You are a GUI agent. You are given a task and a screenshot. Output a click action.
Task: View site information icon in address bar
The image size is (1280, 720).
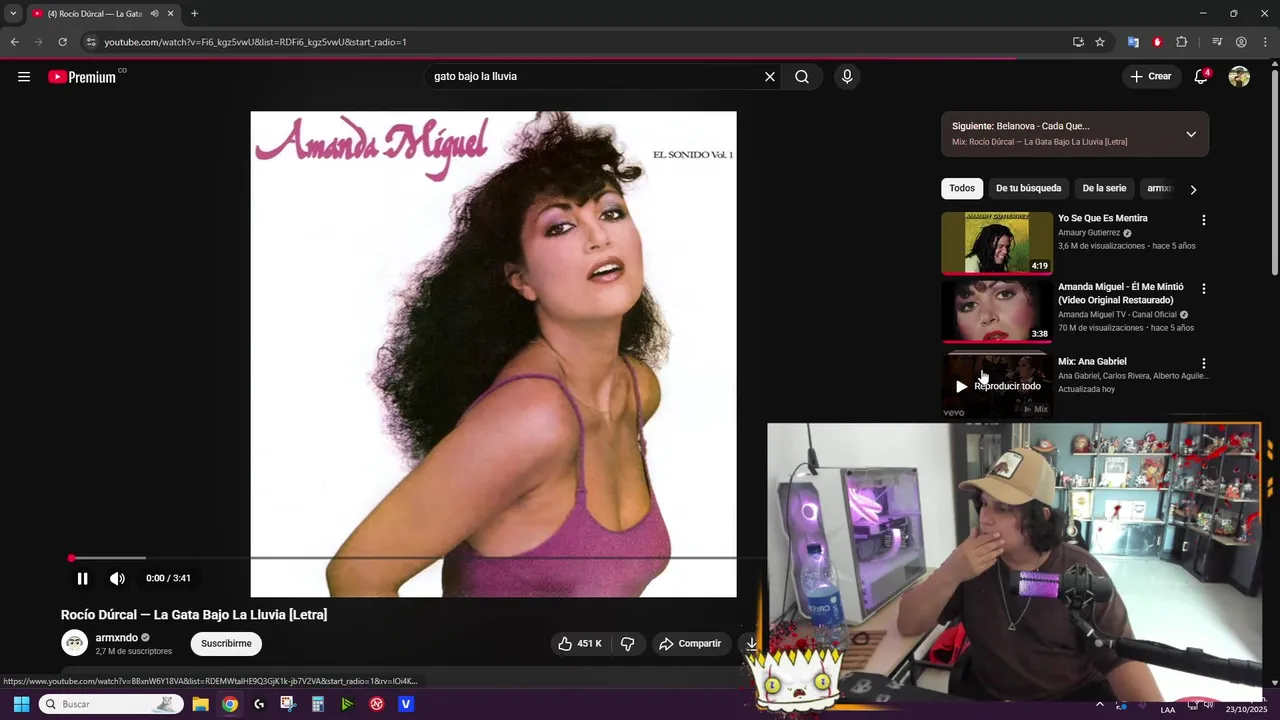[x=91, y=42]
